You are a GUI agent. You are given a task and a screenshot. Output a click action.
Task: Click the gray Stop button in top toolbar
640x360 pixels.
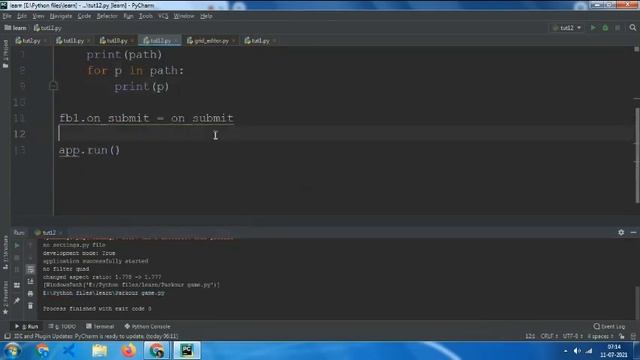(618, 28)
